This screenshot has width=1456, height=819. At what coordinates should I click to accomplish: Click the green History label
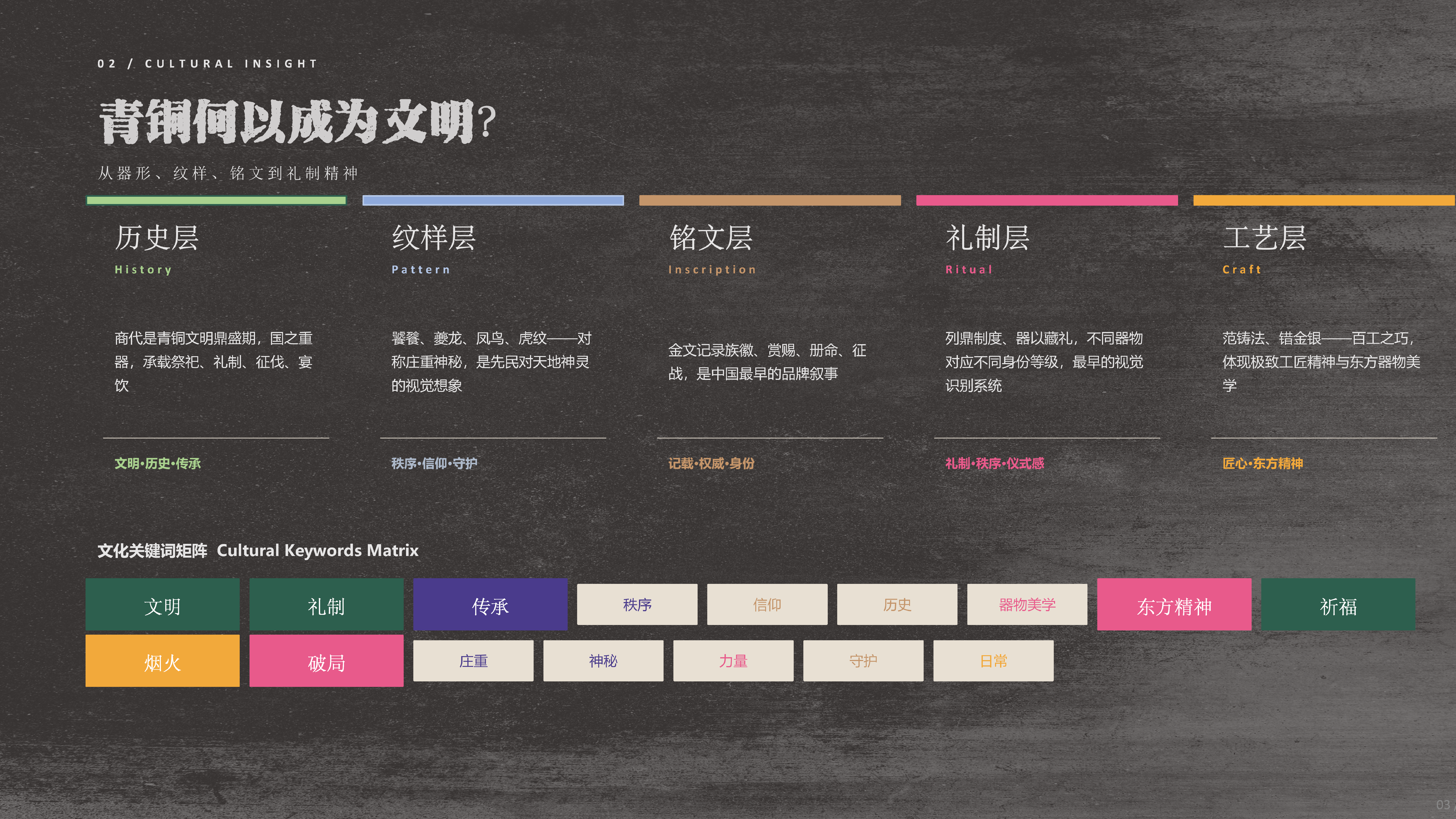(143, 270)
